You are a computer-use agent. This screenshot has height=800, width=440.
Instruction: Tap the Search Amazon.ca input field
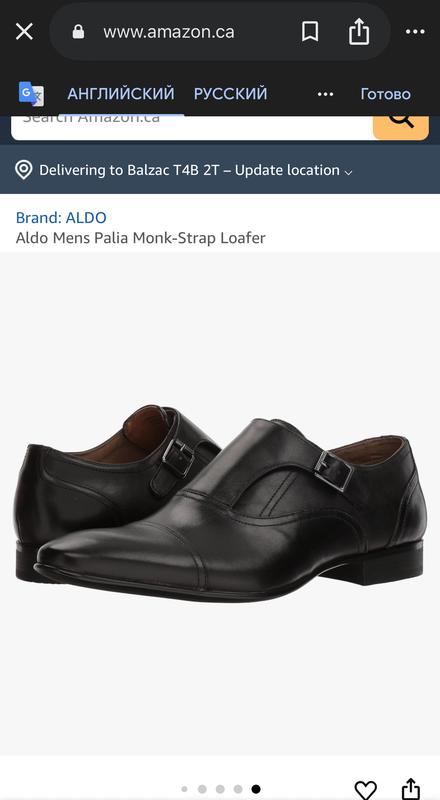192,128
